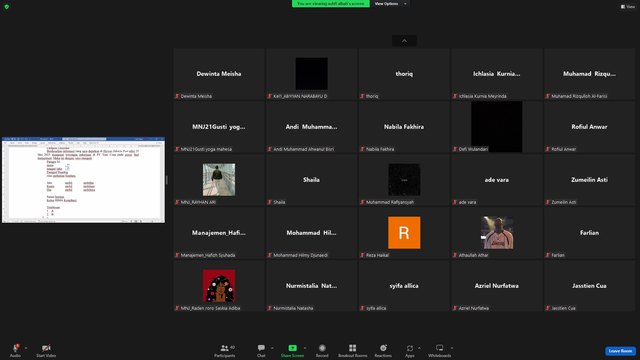
Task: Start Video camera icon
Action: [x=46, y=348]
